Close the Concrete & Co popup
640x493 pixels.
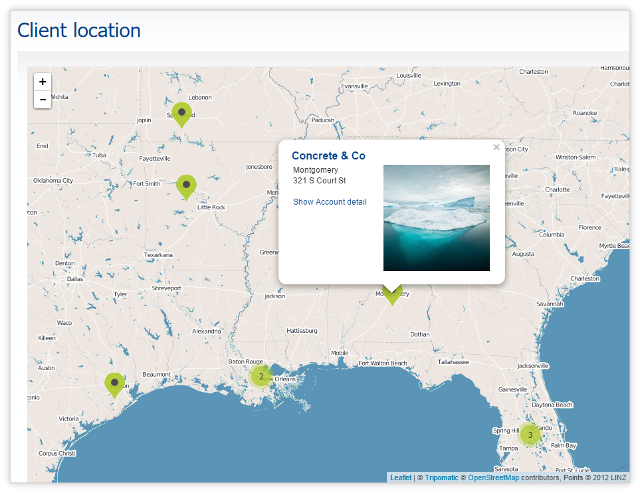tap(496, 147)
